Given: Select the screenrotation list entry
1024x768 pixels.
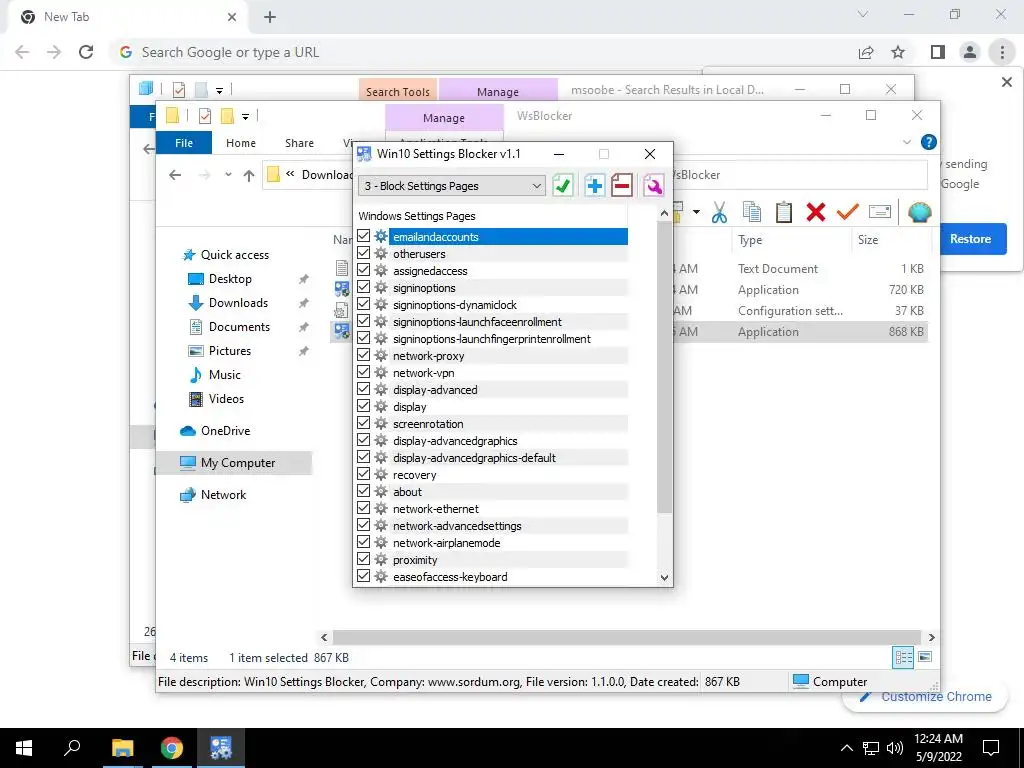Looking at the screenshot, I should click(428, 424).
